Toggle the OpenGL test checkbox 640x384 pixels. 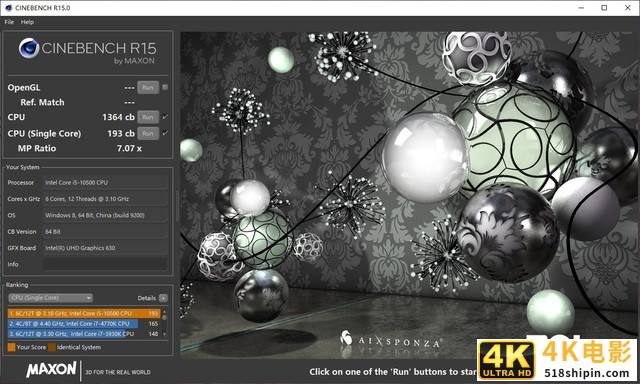click(x=165, y=87)
